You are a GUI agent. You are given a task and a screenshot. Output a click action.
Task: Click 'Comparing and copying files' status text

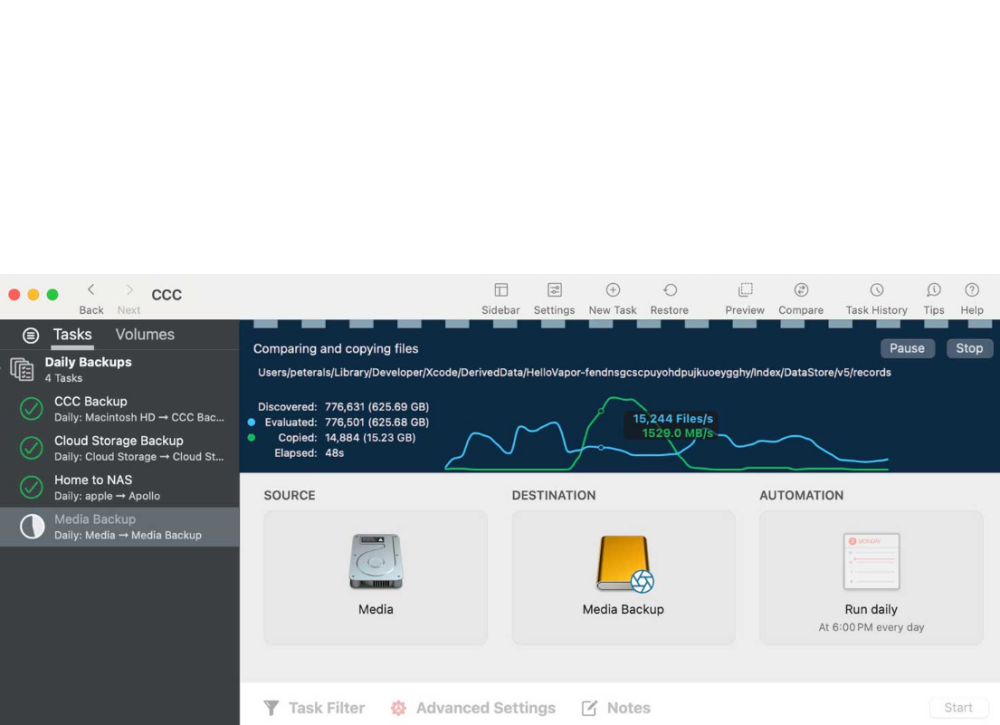[x=335, y=349]
